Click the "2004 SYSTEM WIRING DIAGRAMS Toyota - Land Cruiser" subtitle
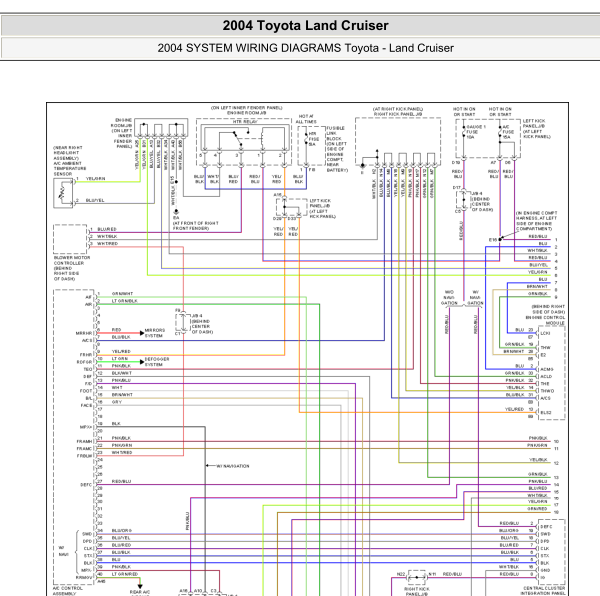 305,48
